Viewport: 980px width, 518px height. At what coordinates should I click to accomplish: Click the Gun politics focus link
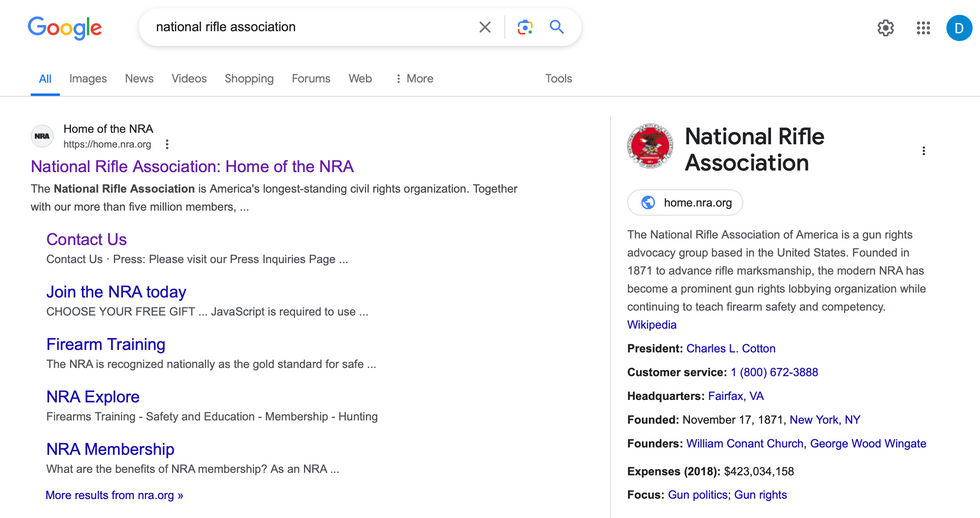tap(698, 495)
